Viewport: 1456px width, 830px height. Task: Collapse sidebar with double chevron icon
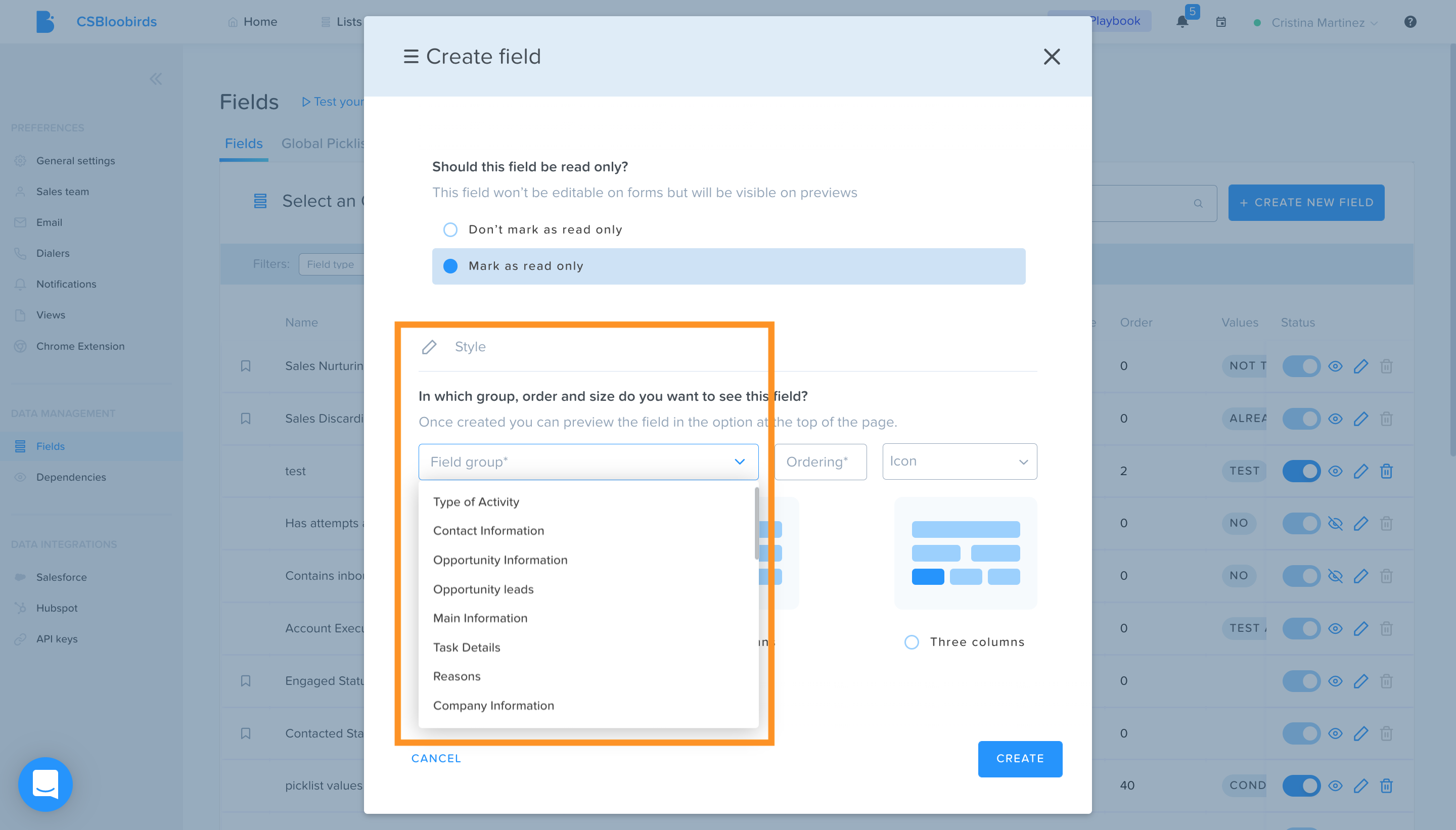156,79
